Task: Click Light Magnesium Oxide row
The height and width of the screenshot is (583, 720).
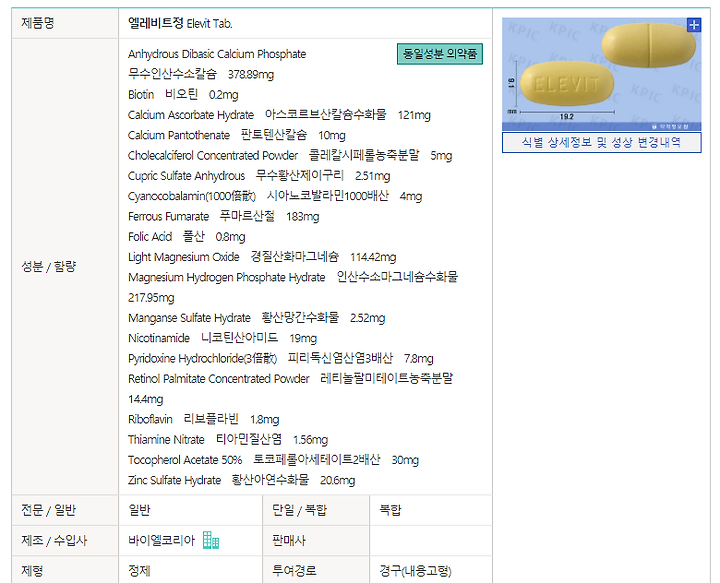Action: pyautogui.click(x=262, y=257)
